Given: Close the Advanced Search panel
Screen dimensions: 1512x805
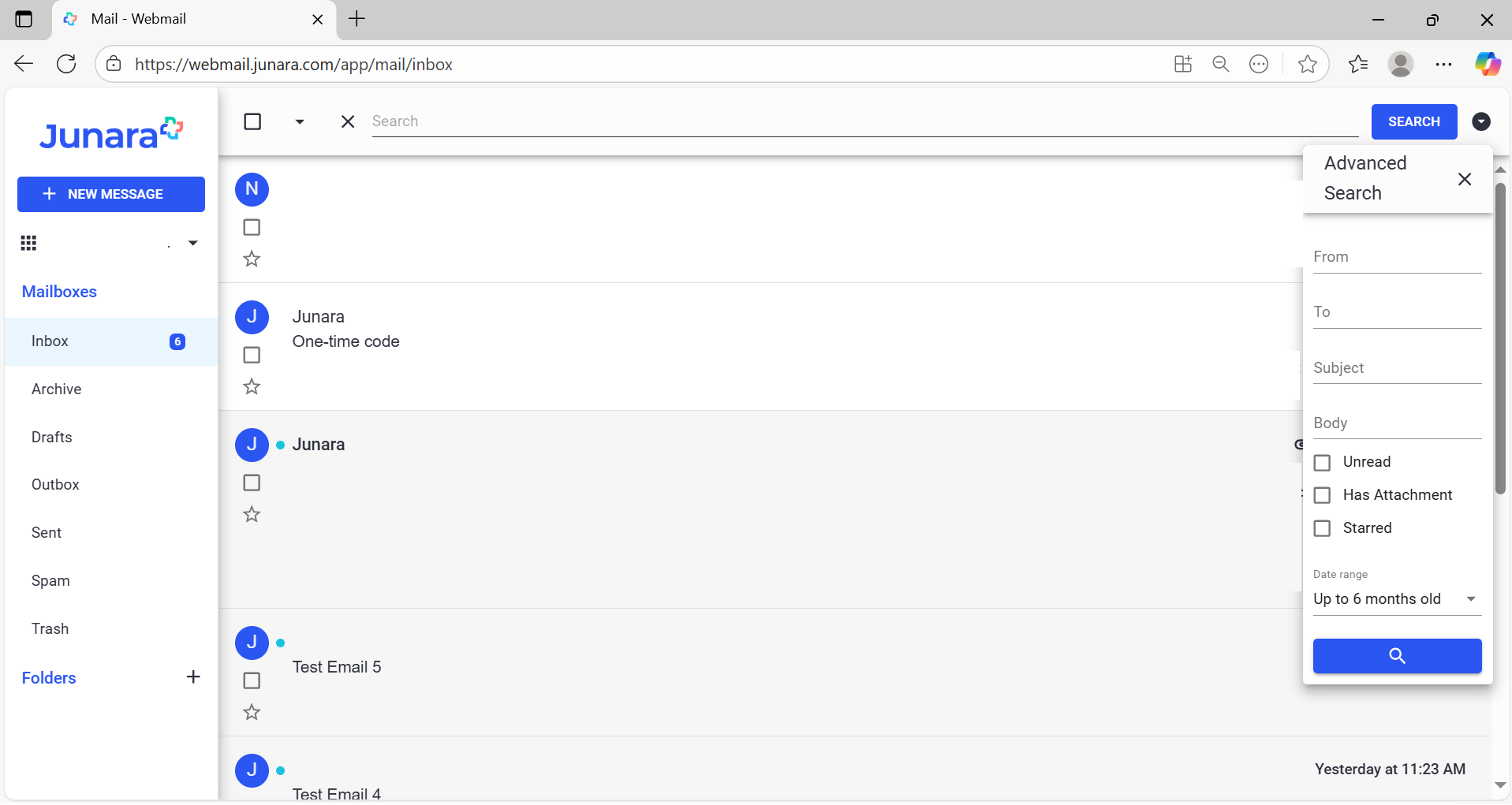Looking at the screenshot, I should point(1465,179).
